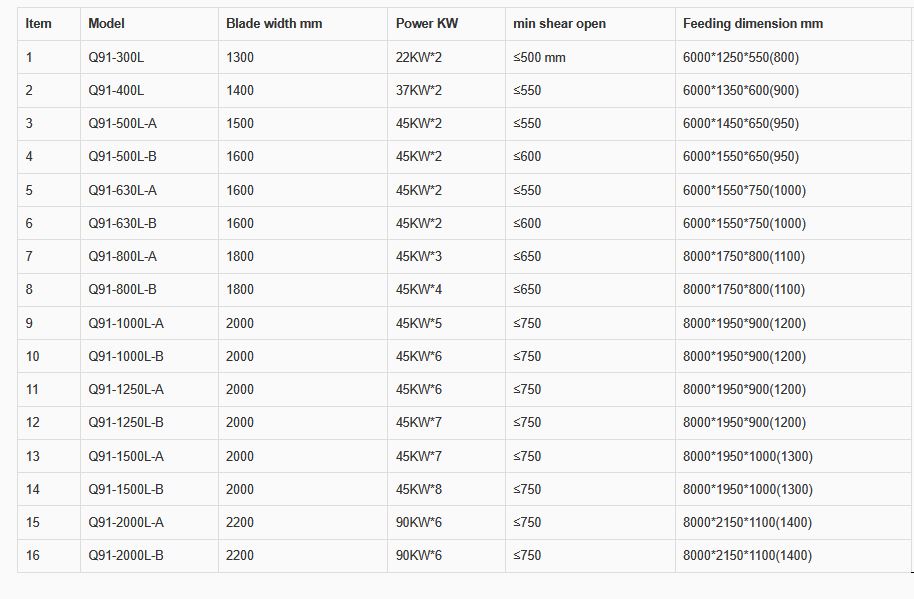This screenshot has height=599, width=914.
Task: Click the "≤500 mm" shear open cell
Action: [539, 57]
